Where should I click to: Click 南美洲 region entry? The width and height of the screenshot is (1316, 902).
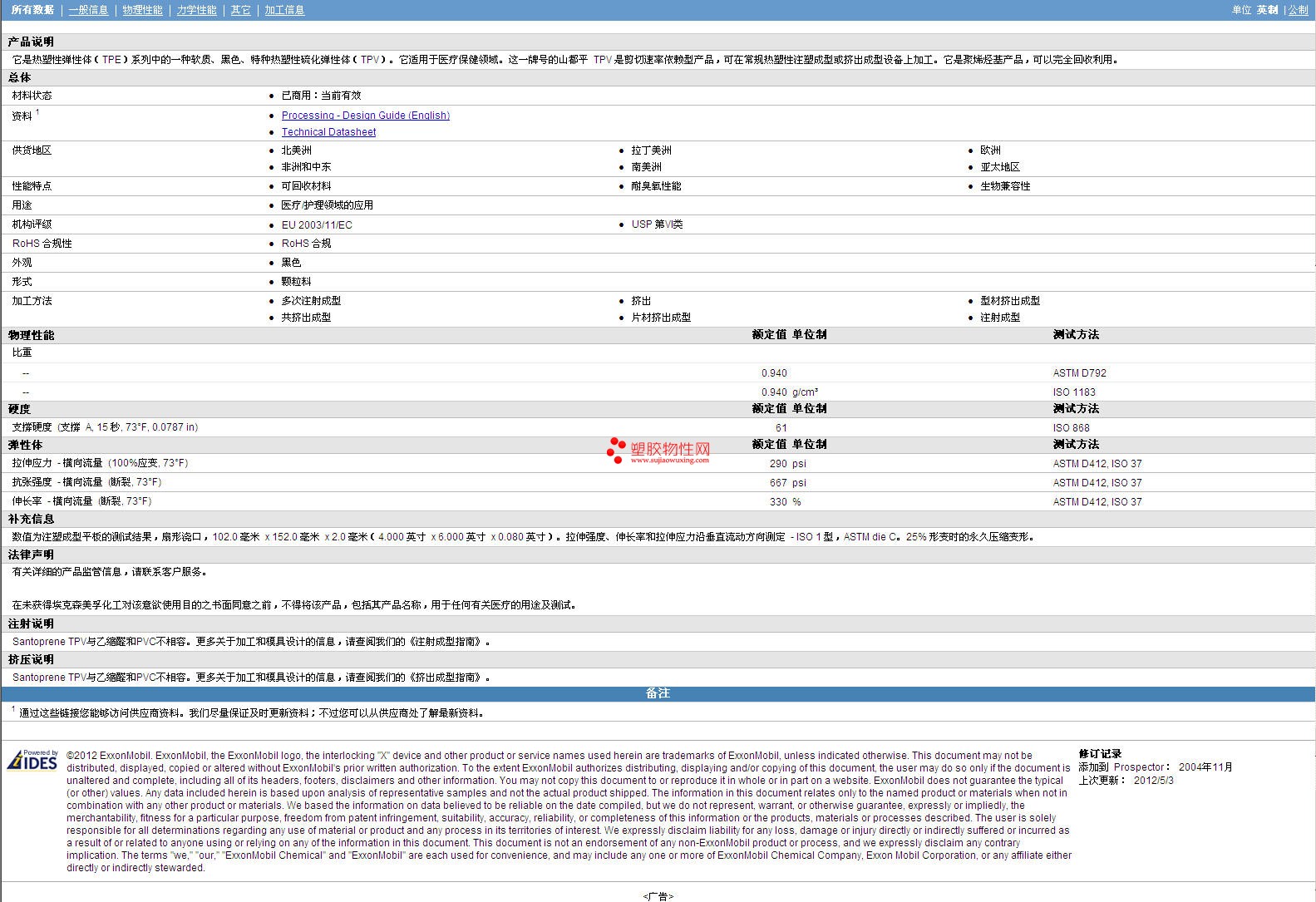coord(646,167)
